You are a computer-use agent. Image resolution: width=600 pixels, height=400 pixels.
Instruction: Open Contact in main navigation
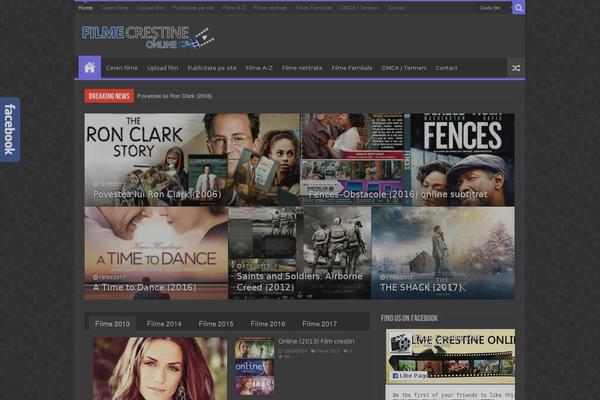(446, 68)
